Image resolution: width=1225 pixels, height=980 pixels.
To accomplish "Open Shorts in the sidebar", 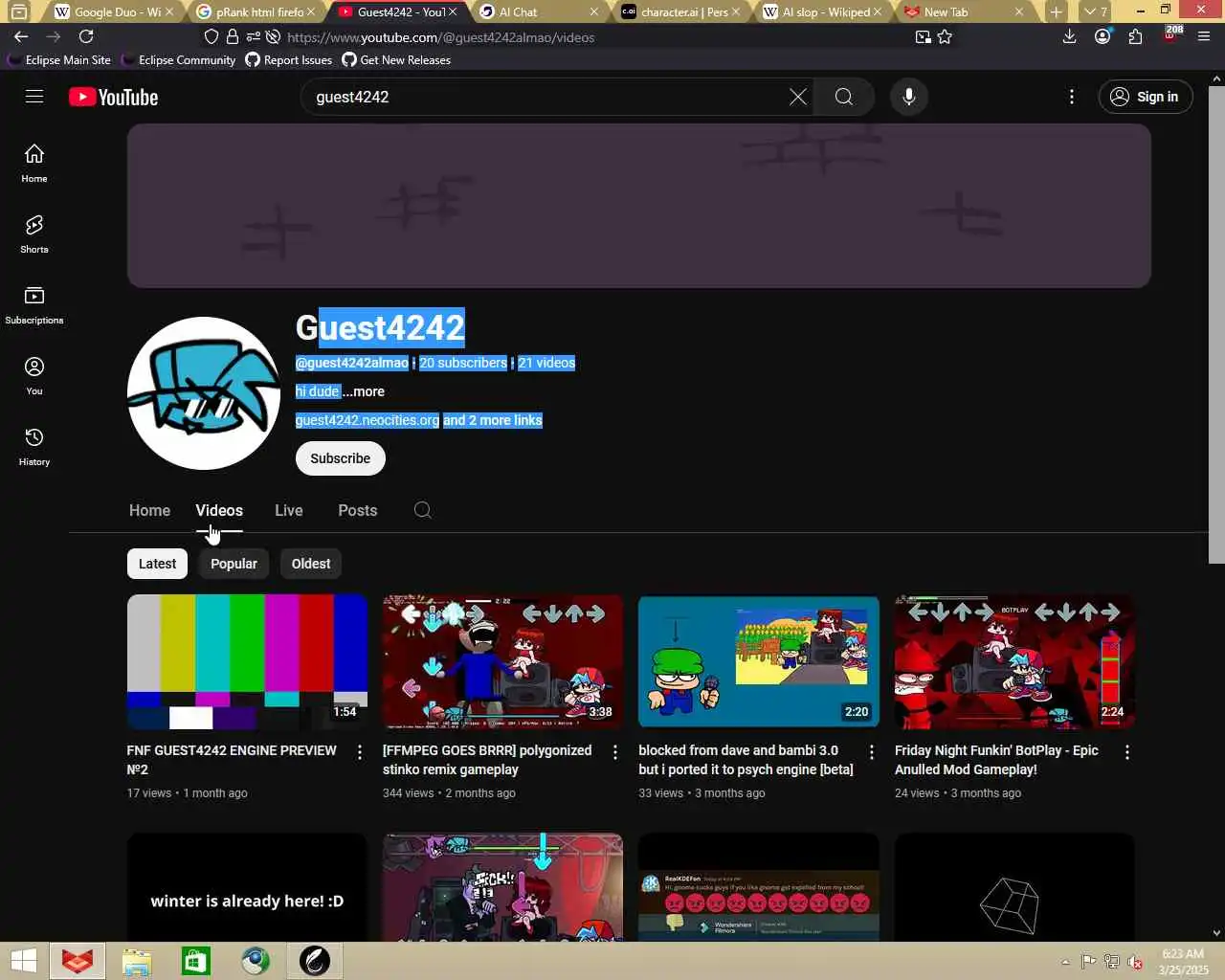I will [x=34, y=234].
